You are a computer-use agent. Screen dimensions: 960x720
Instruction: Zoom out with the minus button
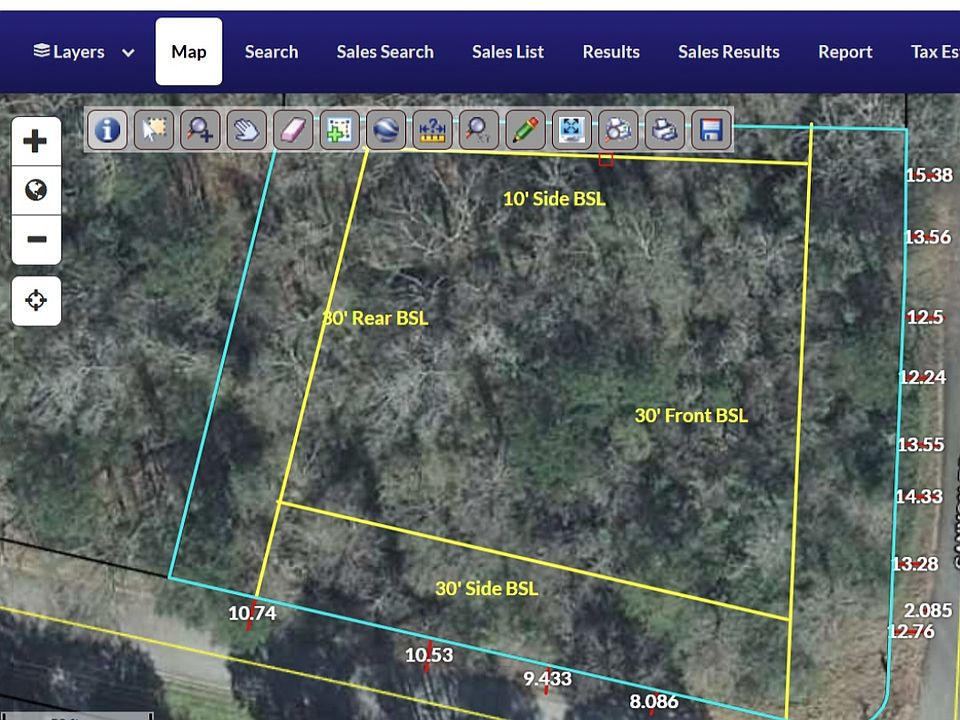[x=36, y=239]
